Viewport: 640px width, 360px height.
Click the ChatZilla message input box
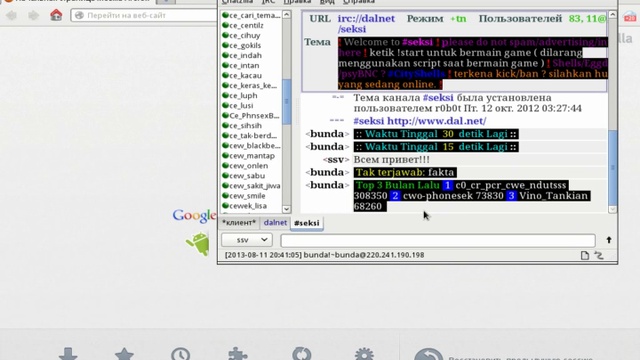(x=438, y=240)
